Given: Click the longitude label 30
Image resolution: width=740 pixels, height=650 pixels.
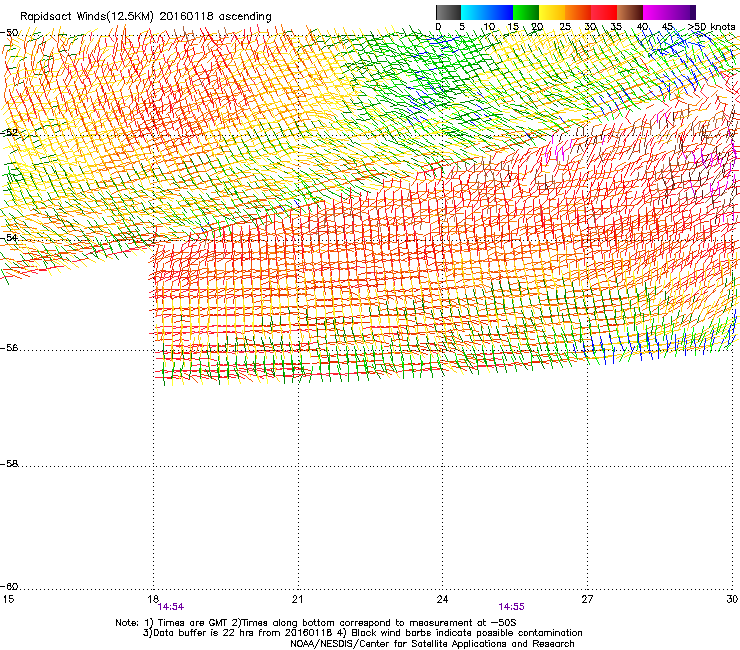Looking at the screenshot, I should (x=732, y=599).
